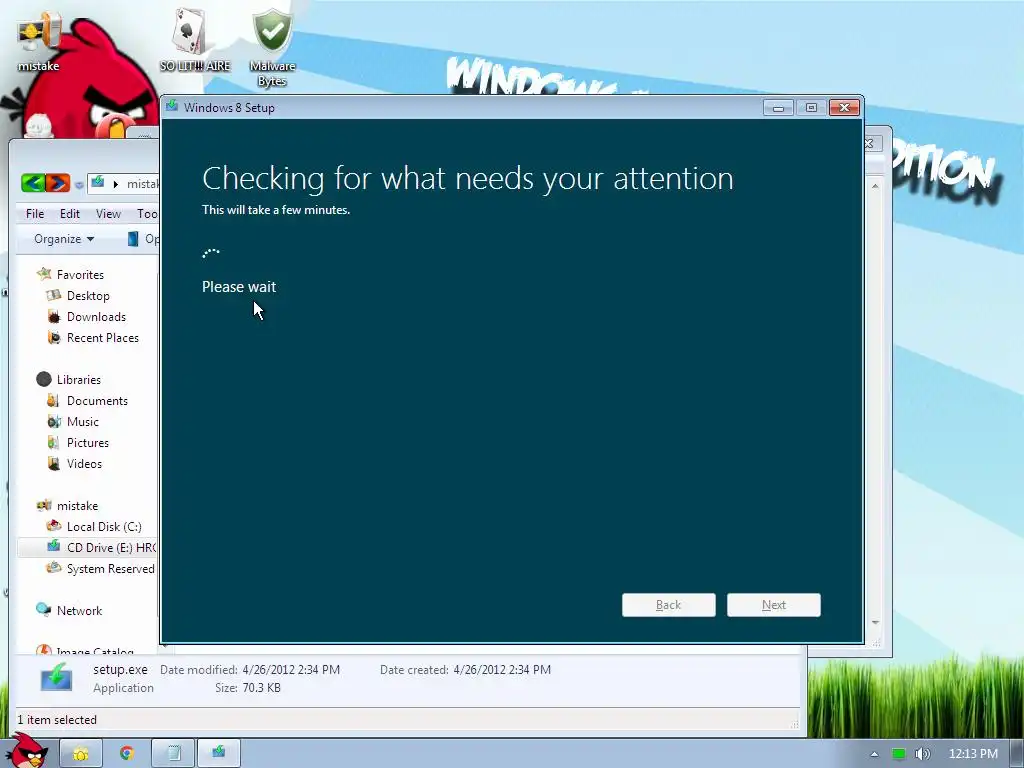This screenshot has width=1024, height=768.
Task: Click the setup.exe icon in details pane
Action: pos(56,677)
